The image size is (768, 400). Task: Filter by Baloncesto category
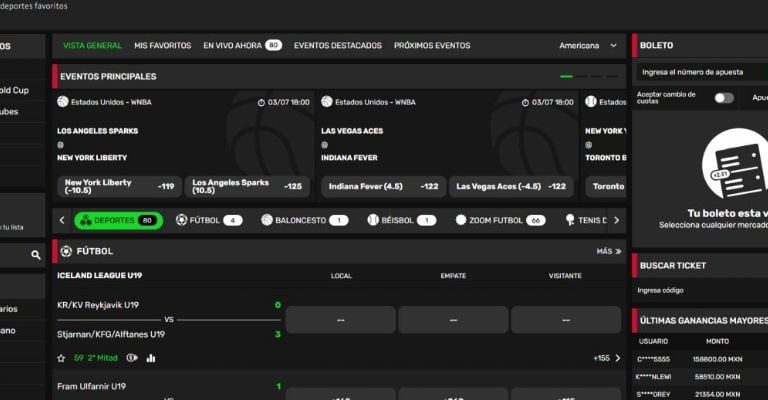[305, 220]
